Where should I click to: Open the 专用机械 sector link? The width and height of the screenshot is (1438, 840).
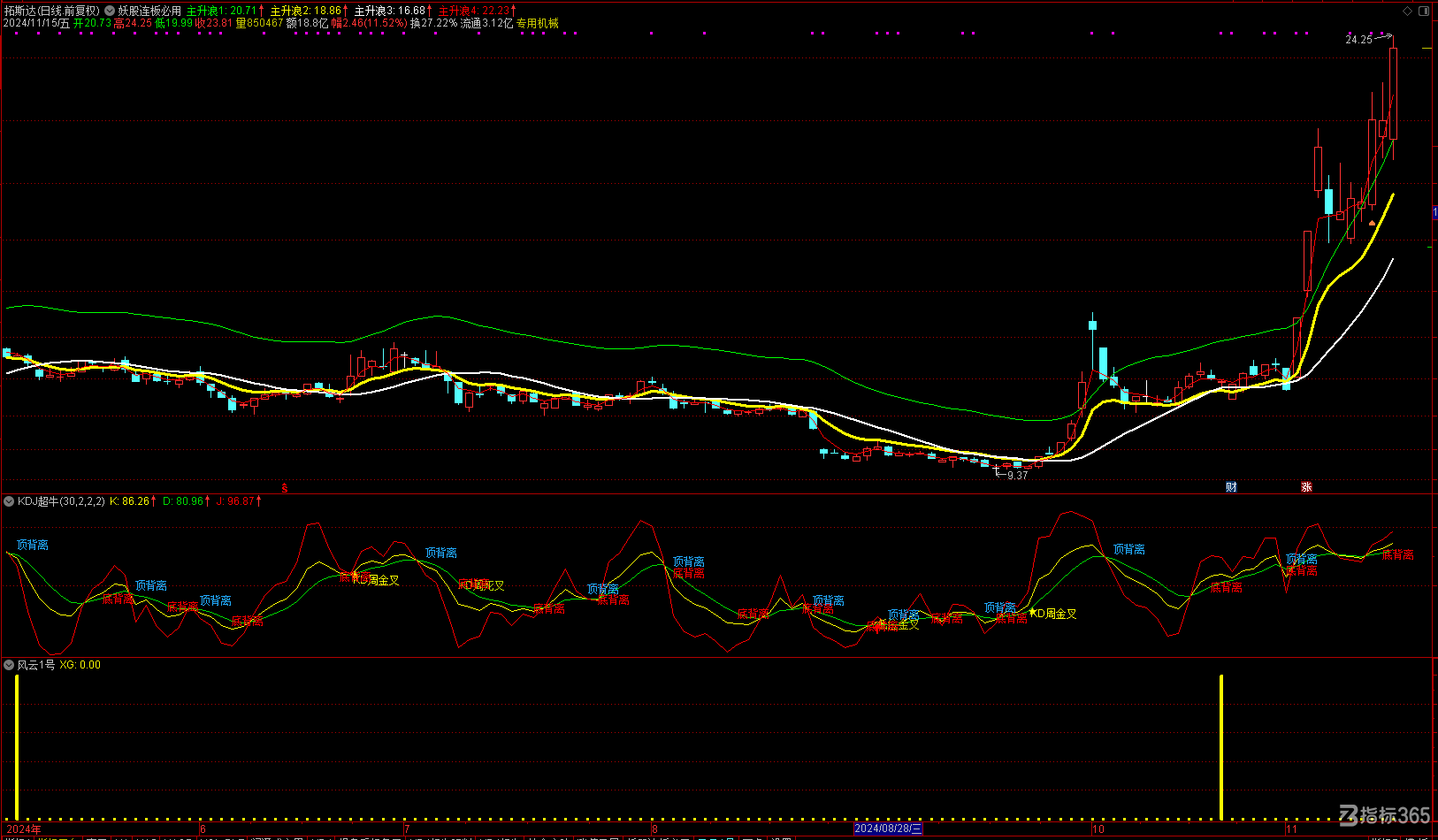(538, 24)
